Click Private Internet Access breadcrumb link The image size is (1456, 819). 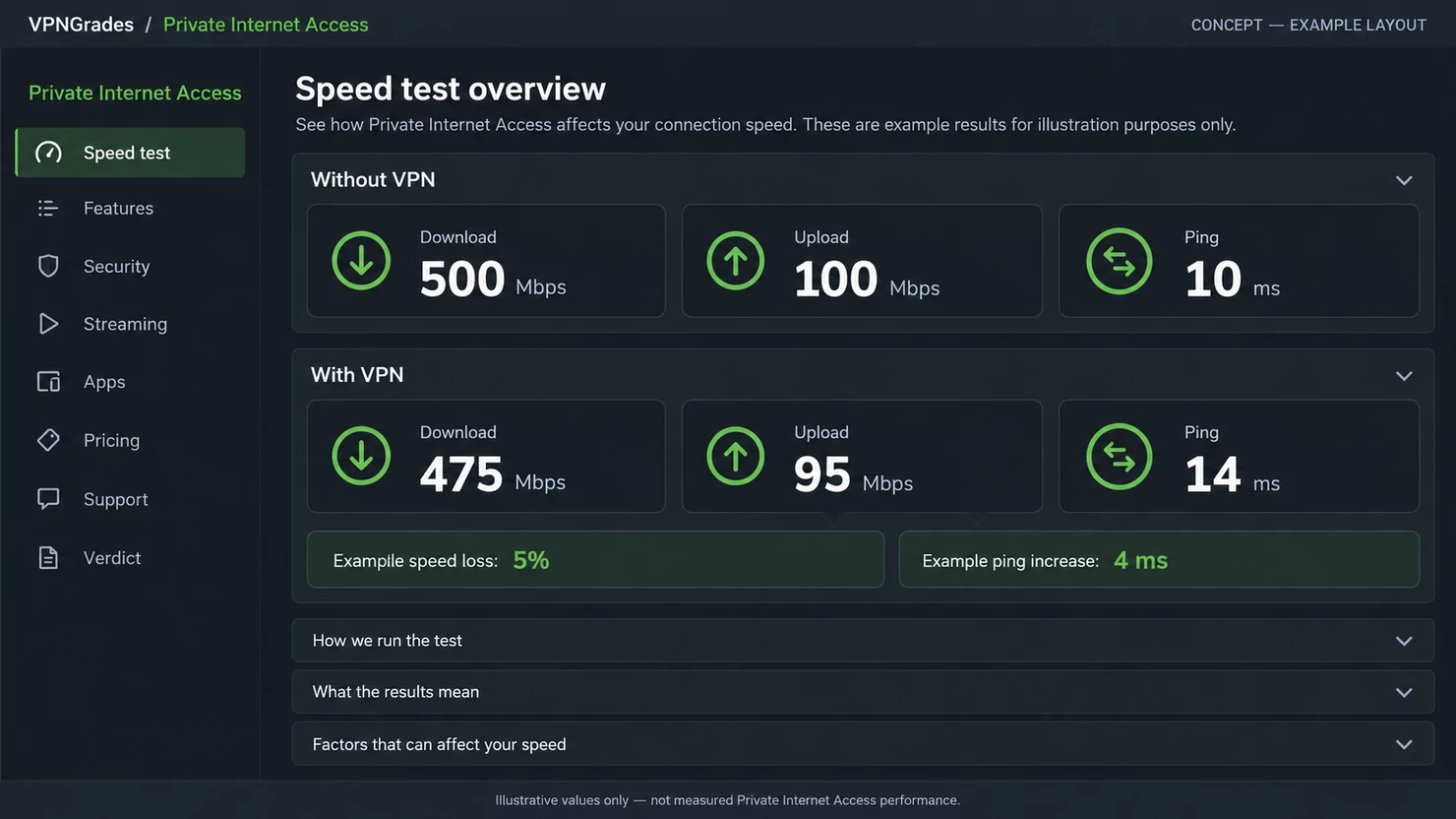[266, 25]
